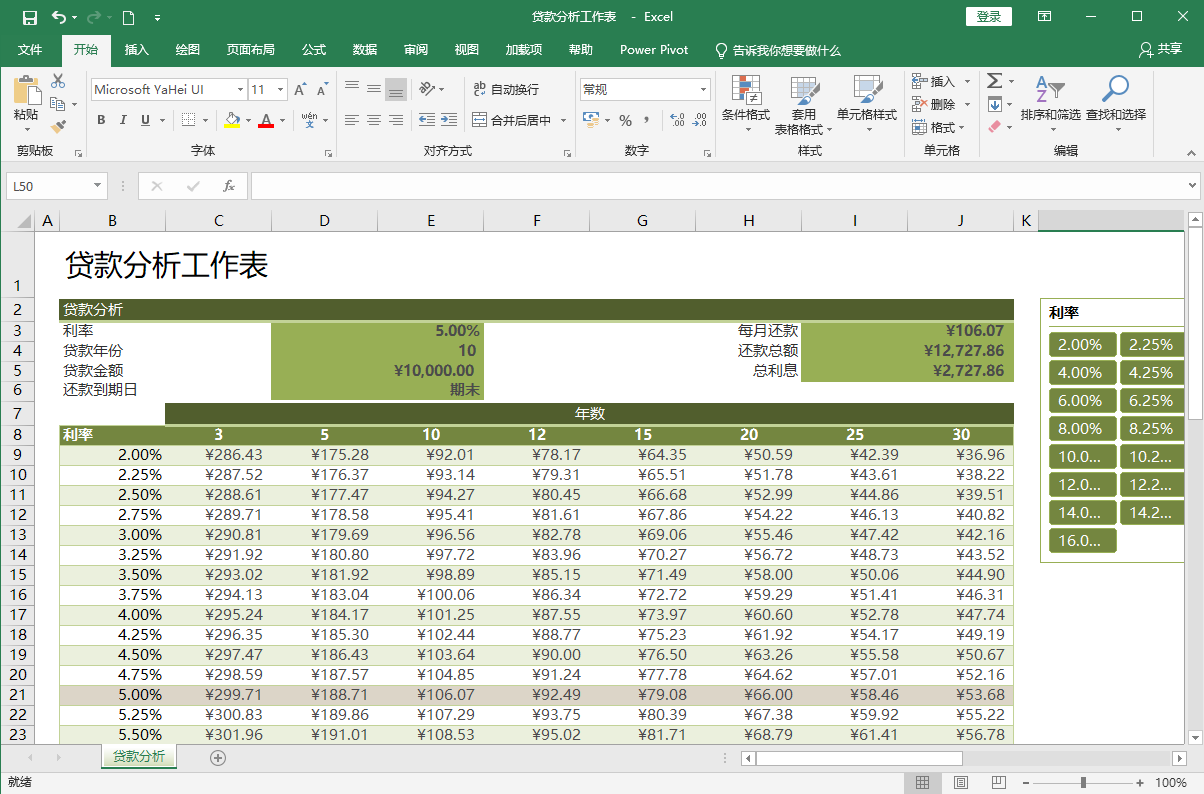Click the New document icon in title bar

[x=129, y=17]
